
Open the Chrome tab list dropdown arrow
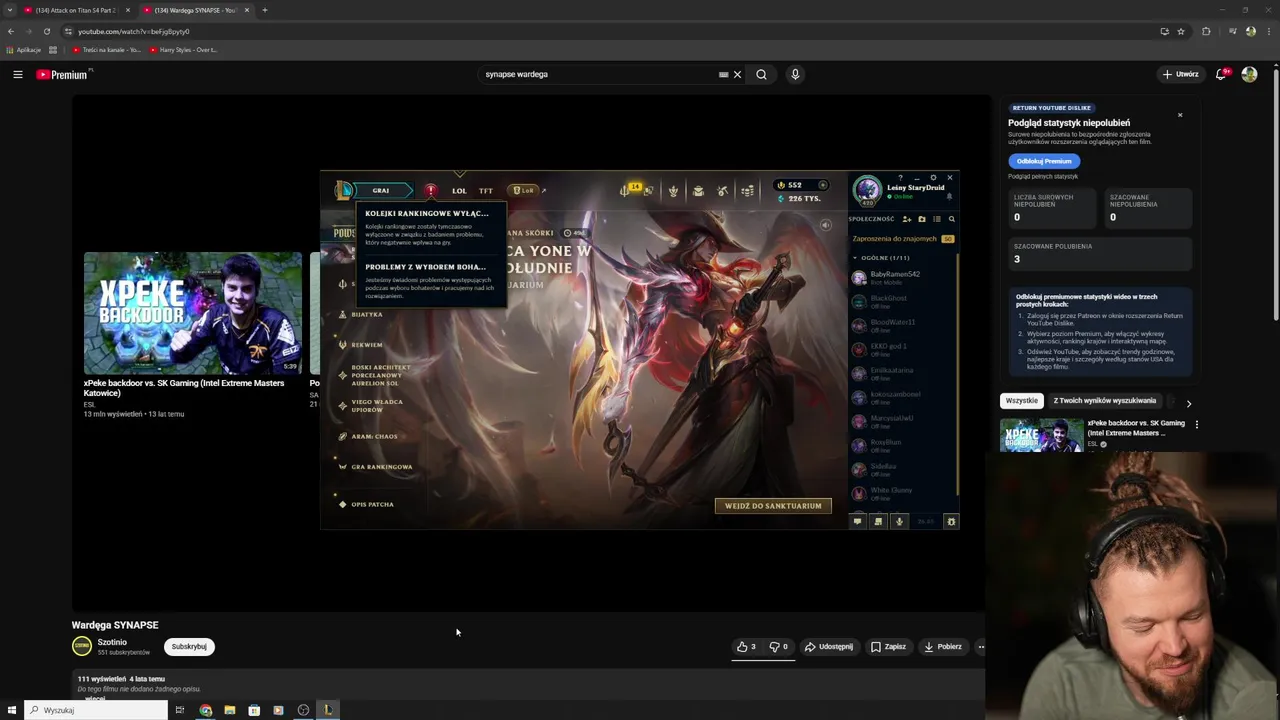(x=10, y=10)
